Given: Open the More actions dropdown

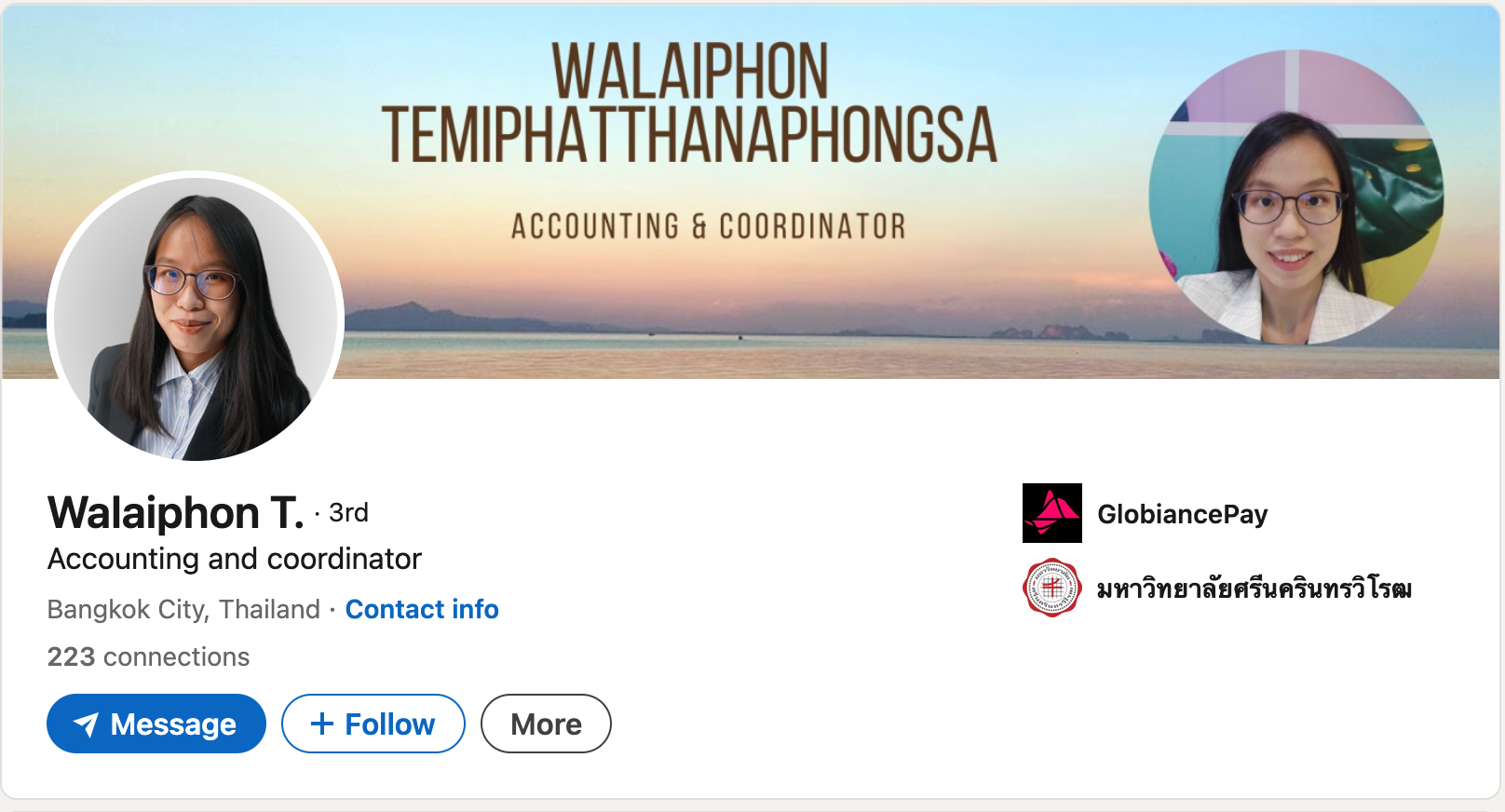Looking at the screenshot, I should (546, 724).
